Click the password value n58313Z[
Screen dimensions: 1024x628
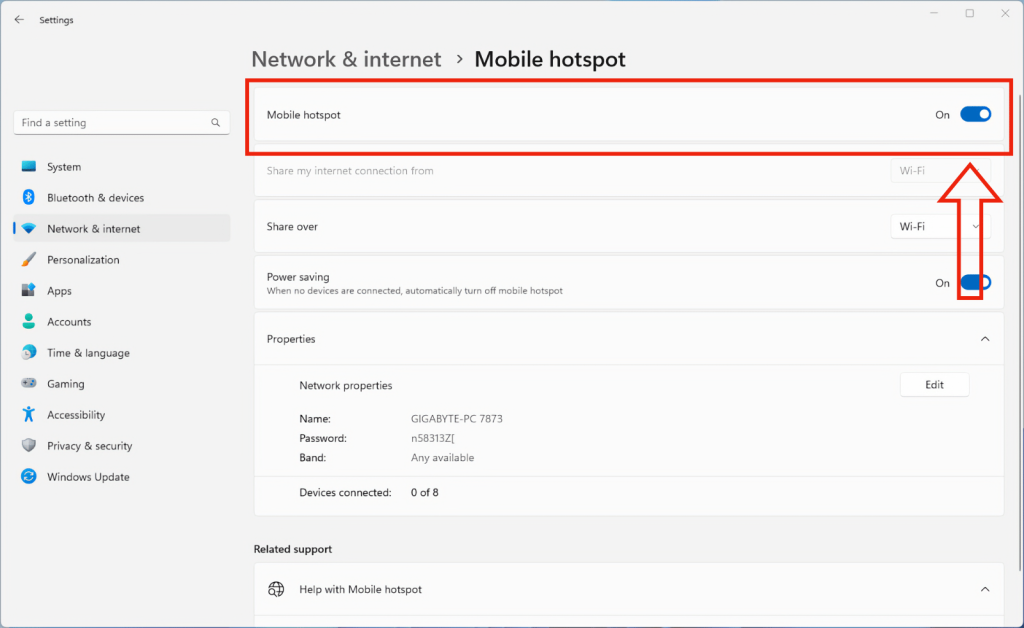(x=432, y=438)
